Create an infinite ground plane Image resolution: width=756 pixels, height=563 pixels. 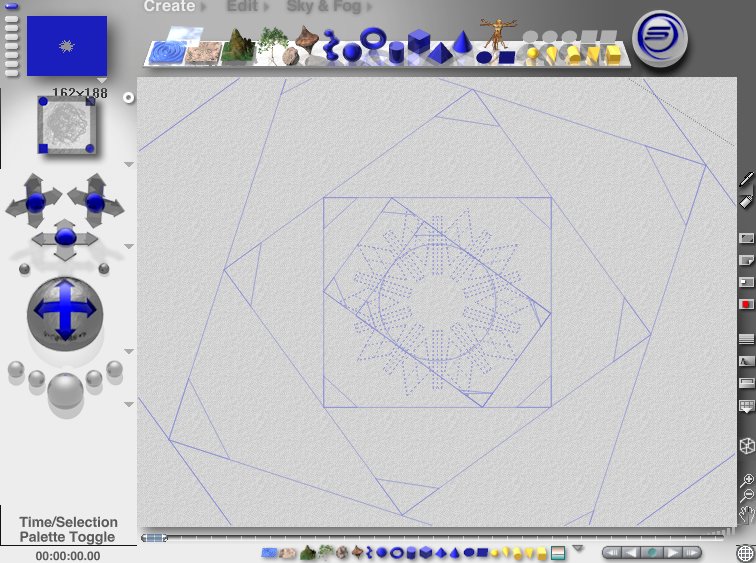[x=203, y=53]
